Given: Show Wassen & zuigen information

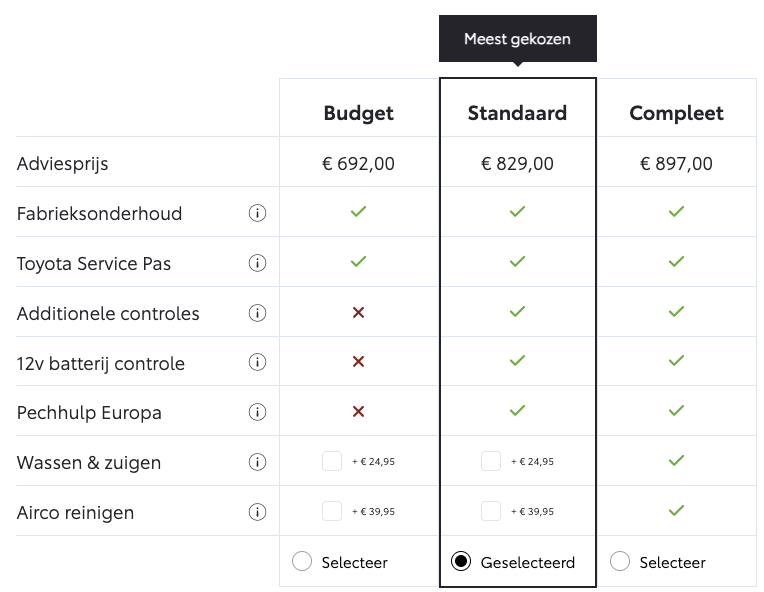Looking at the screenshot, I should [257, 462].
